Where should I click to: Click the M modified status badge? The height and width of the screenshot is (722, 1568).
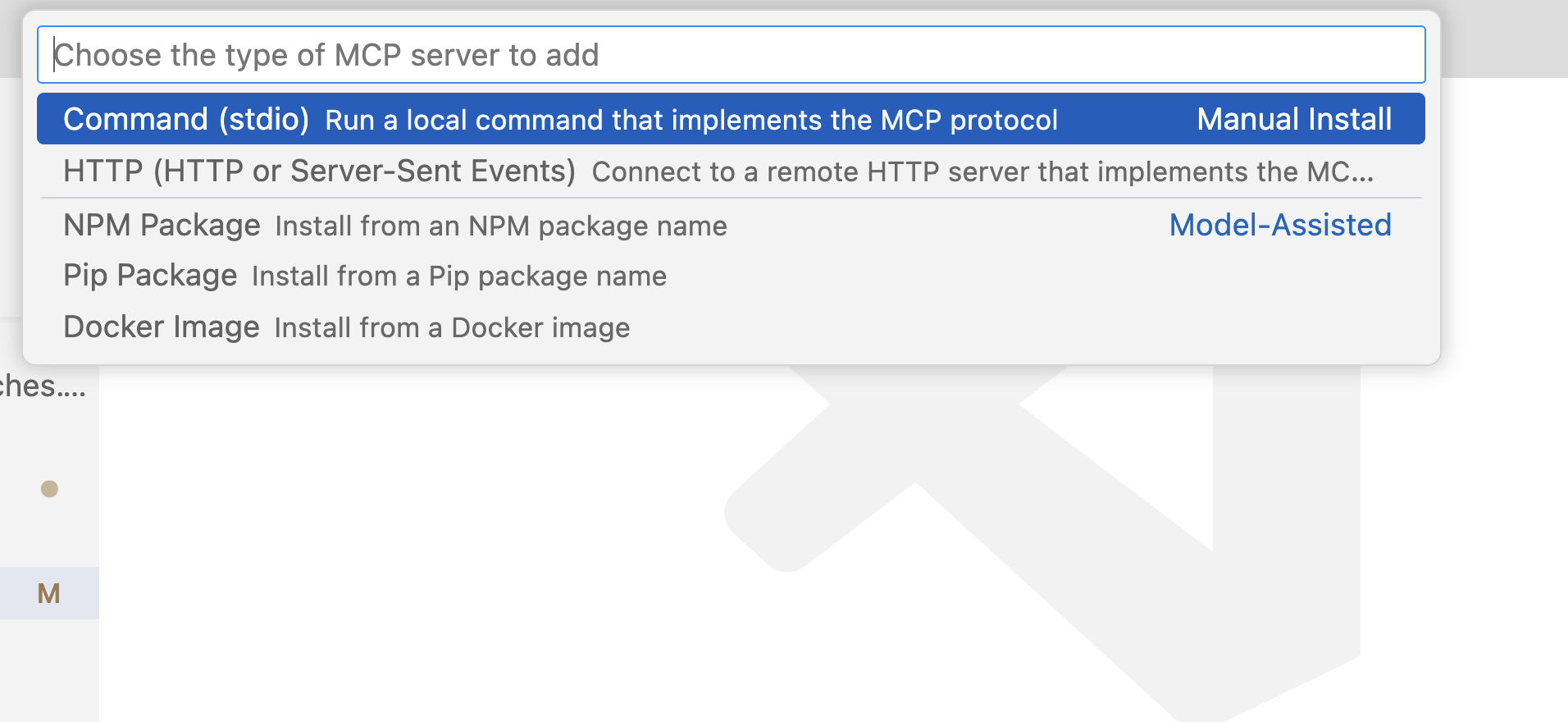48,593
